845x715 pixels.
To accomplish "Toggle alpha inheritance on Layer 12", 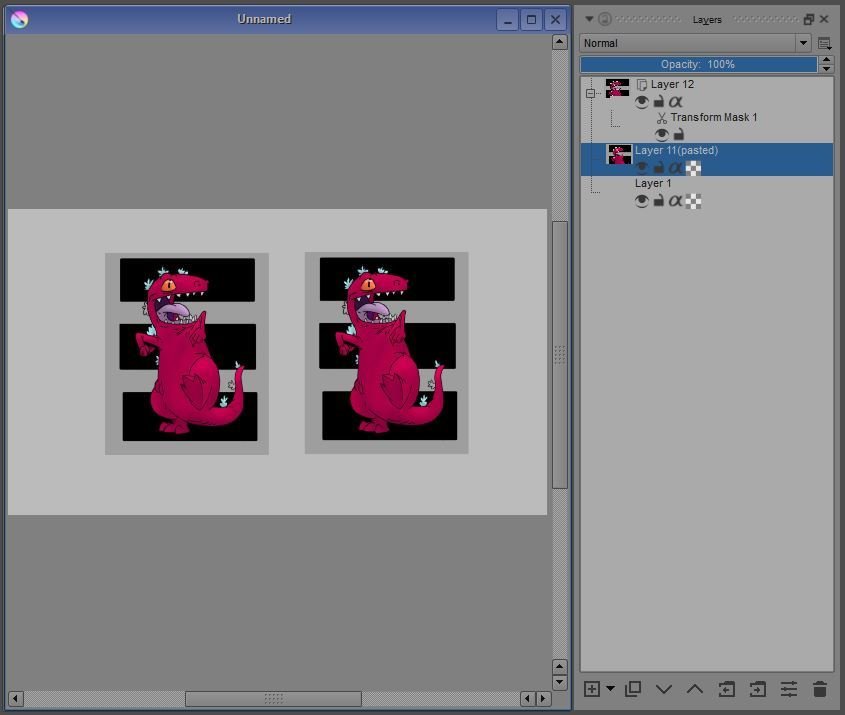I will coord(675,101).
